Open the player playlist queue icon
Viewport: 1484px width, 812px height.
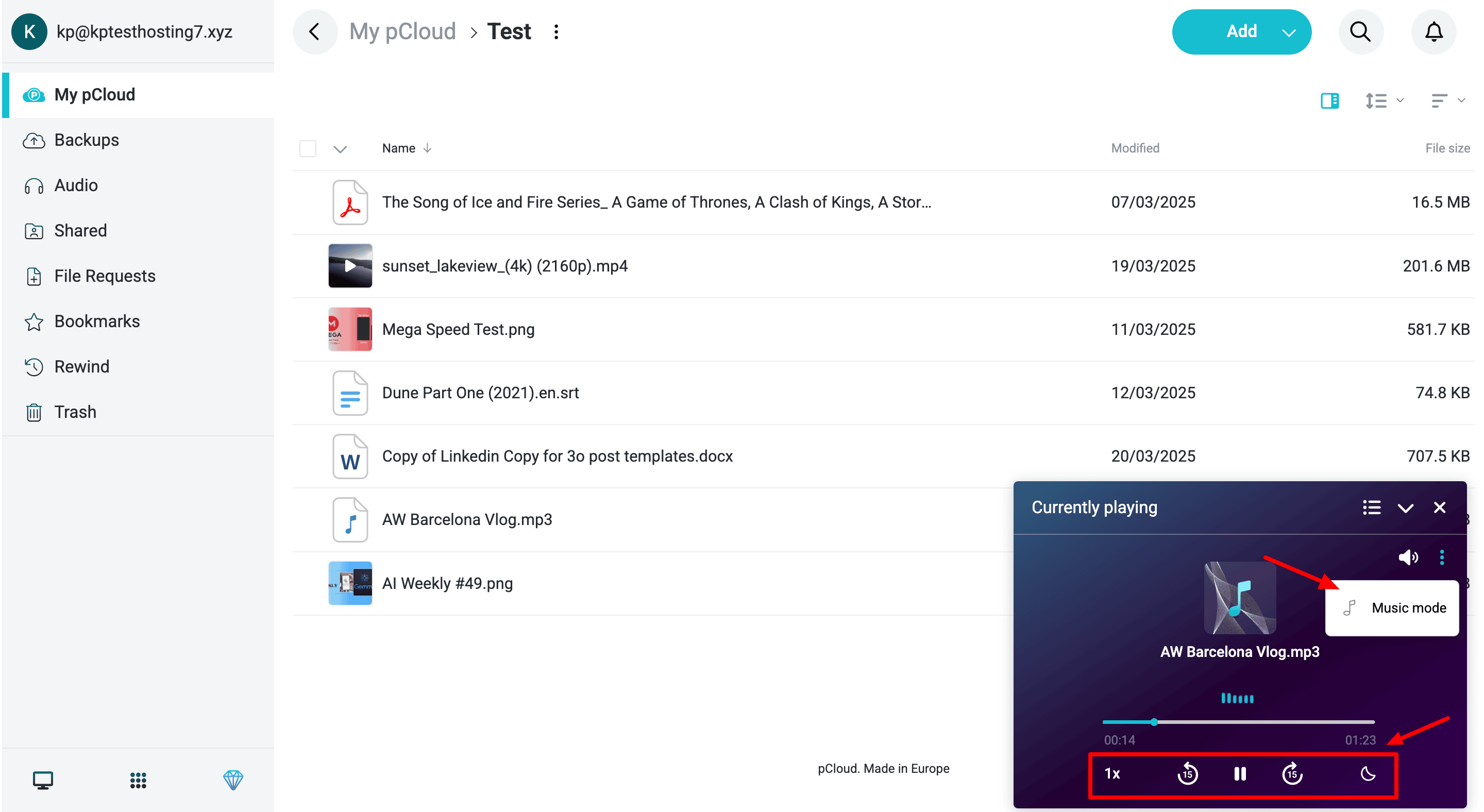pyautogui.click(x=1371, y=508)
